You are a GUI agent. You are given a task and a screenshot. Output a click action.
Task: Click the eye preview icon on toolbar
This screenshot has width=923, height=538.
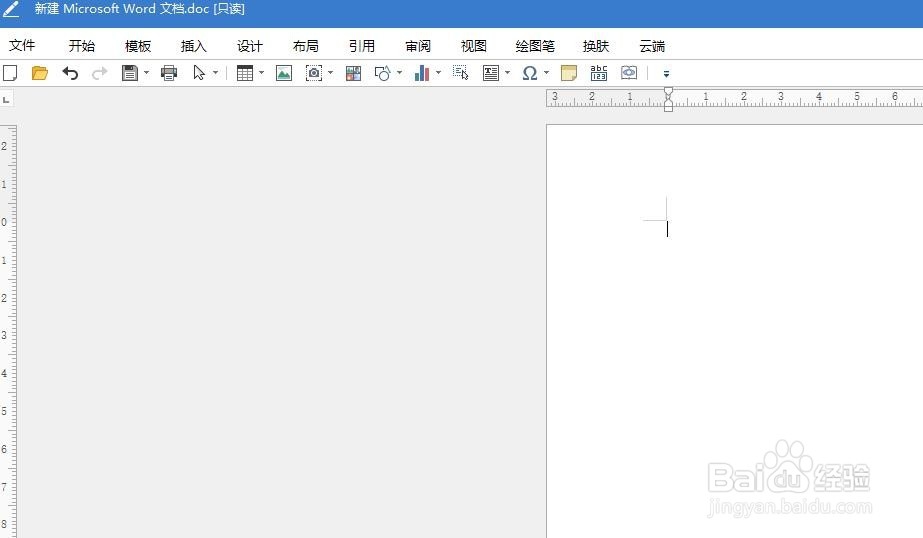[629, 73]
